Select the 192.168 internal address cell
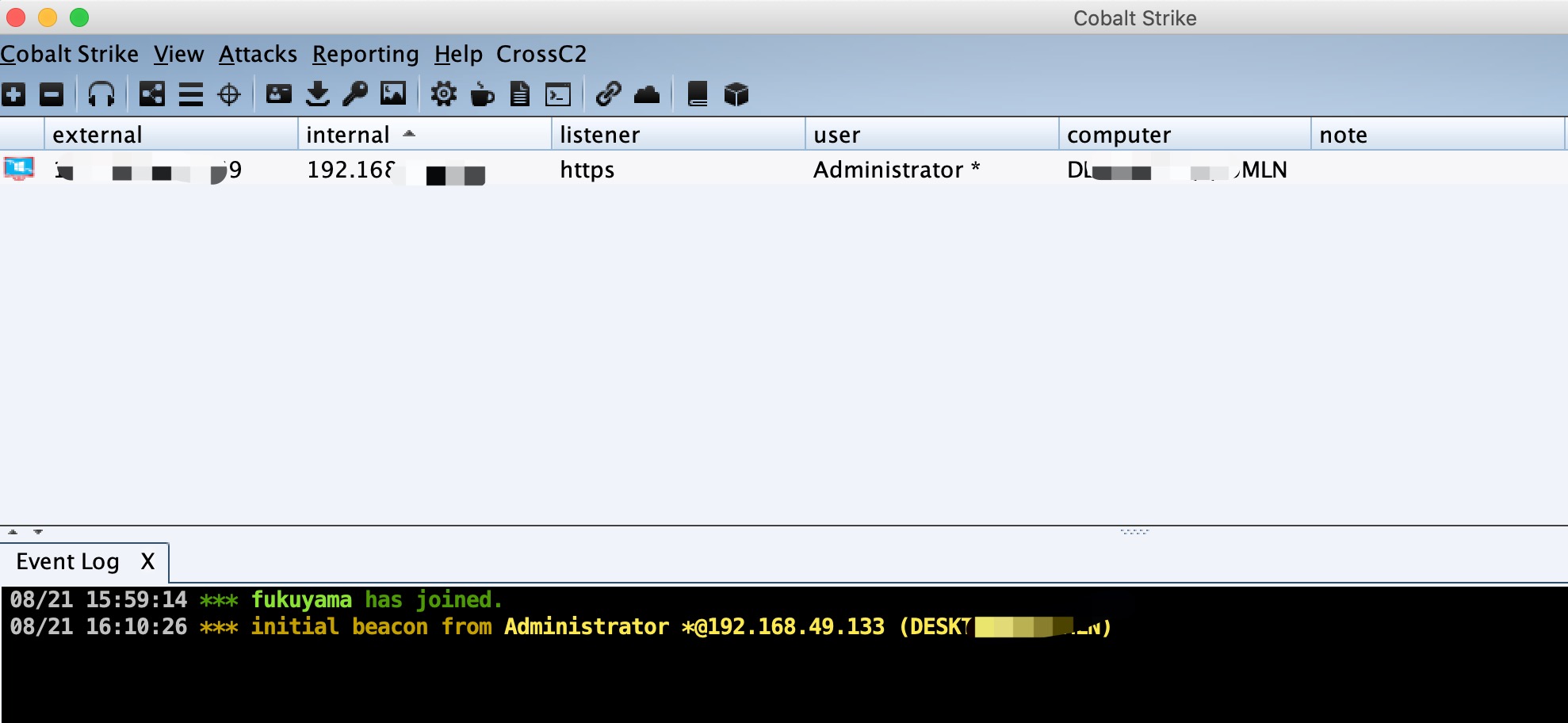The height and width of the screenshot is (723, 1568). [x=424, y=170]
